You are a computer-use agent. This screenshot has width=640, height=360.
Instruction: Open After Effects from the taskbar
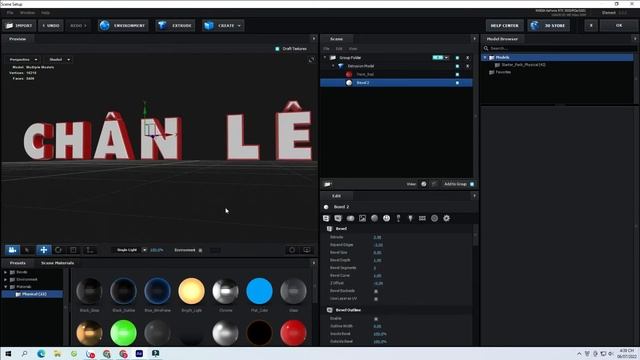pos(139,353)
